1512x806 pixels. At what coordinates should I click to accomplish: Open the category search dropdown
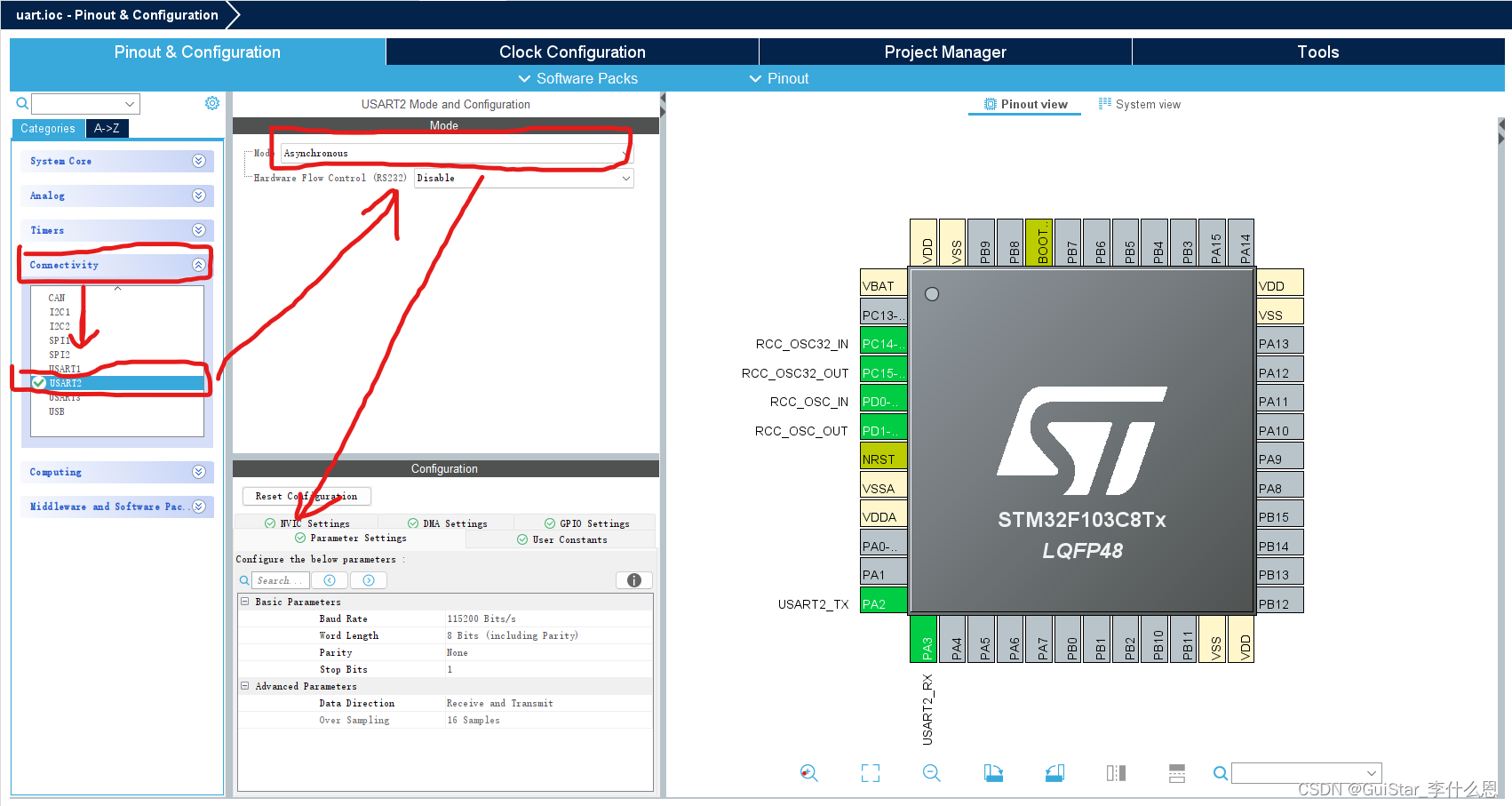point(130,104)
